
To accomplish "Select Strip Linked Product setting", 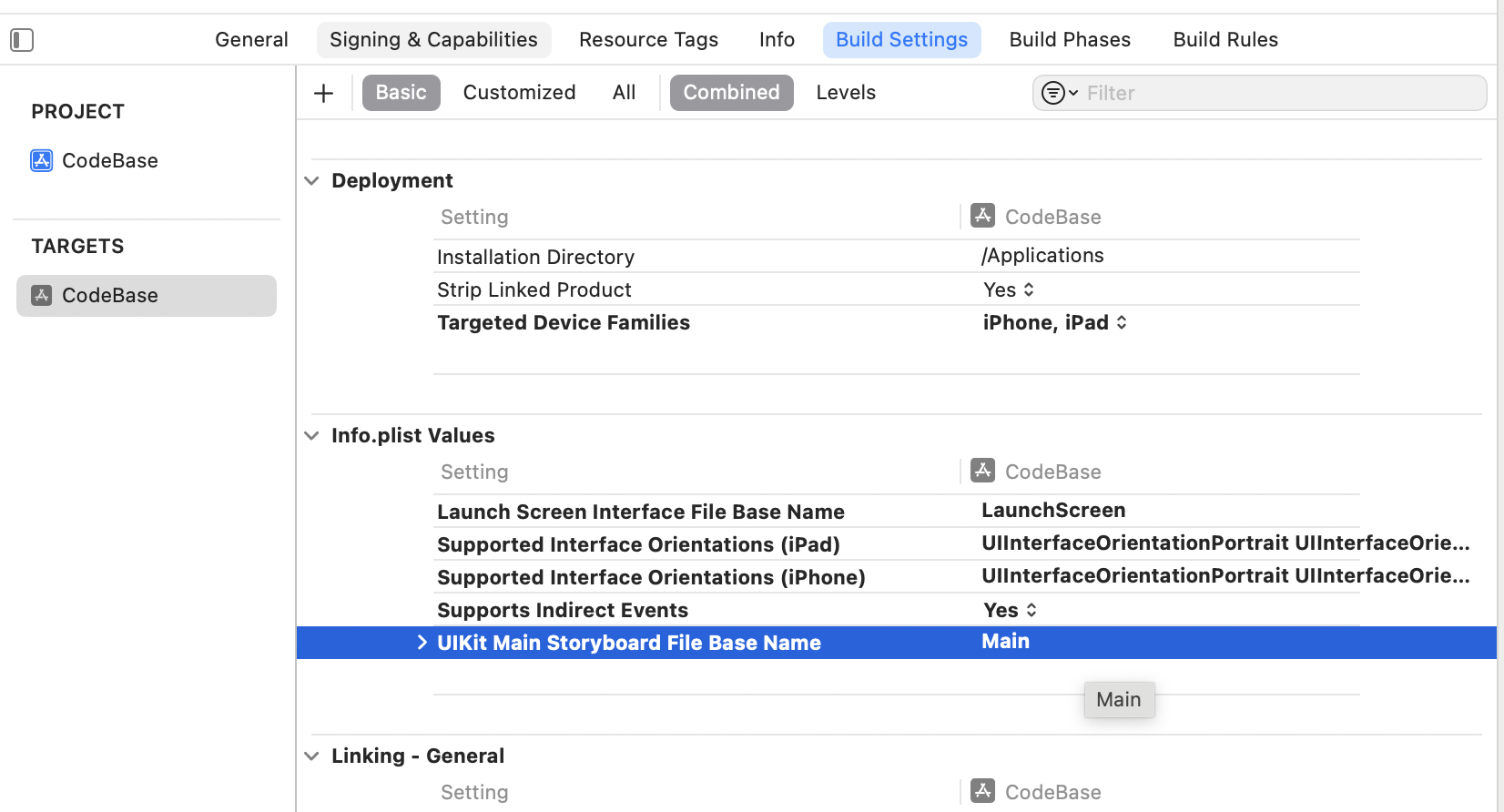I will (x=534, y=289).
